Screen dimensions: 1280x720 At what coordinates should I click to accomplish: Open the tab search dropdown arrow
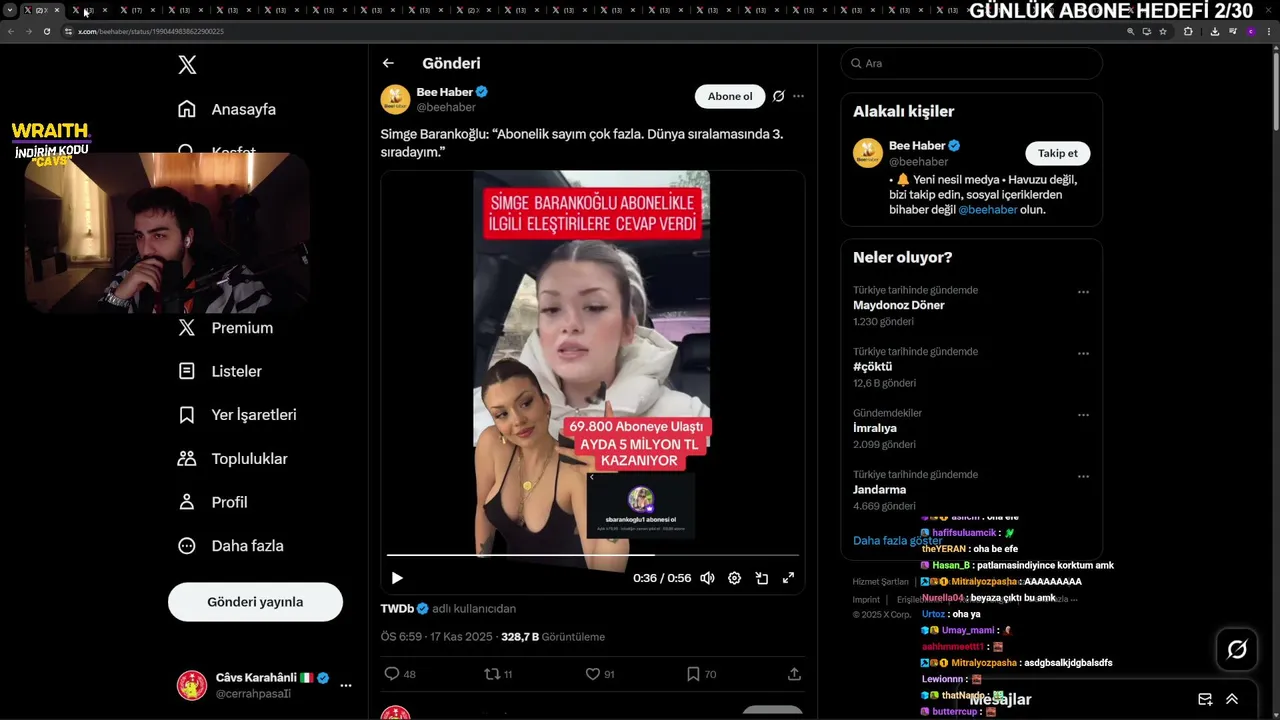click(x=10, y=10)
